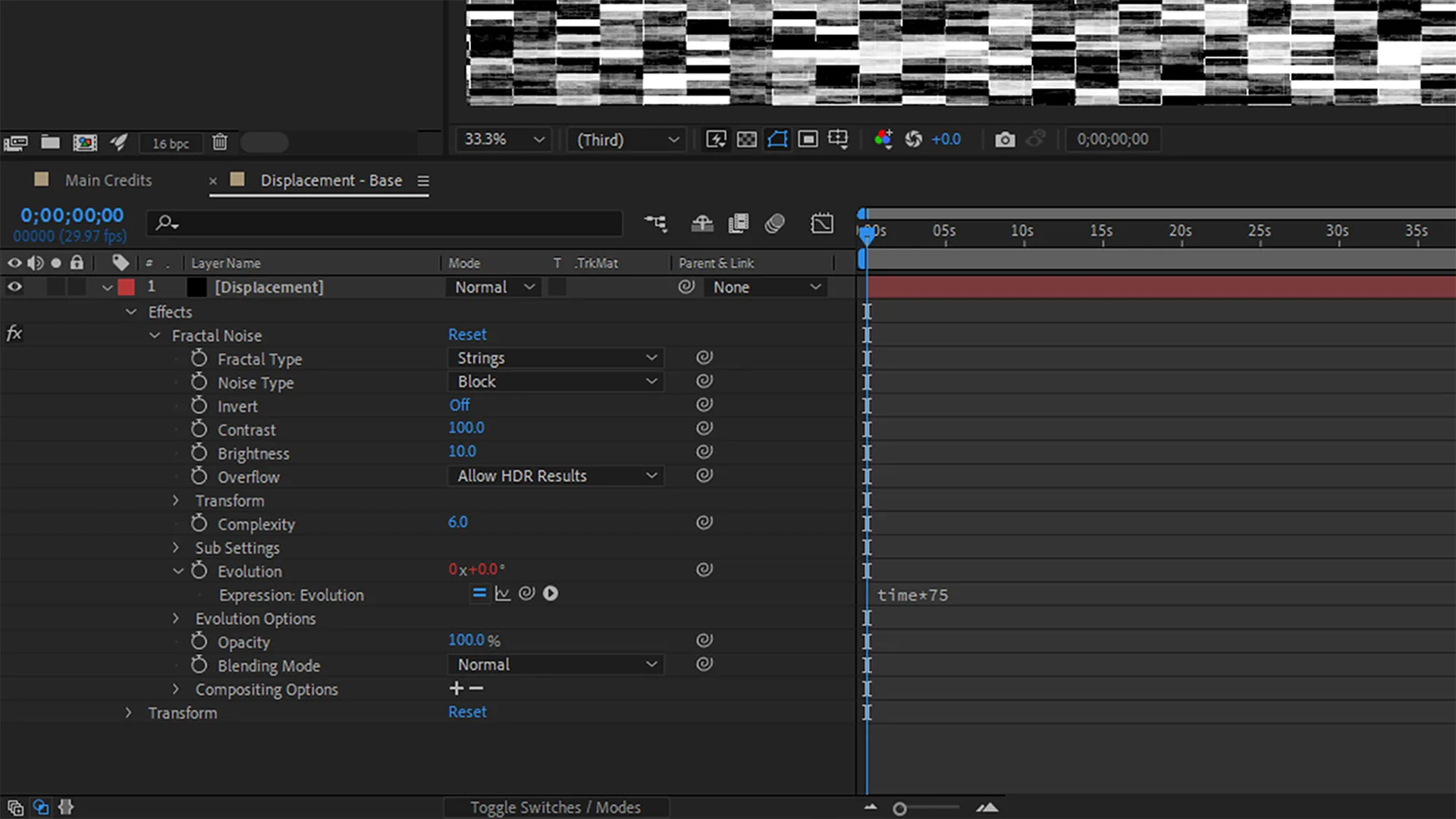Enable Motion Blur for layers
Viewport: 1456px width, 819px height.
774,223
